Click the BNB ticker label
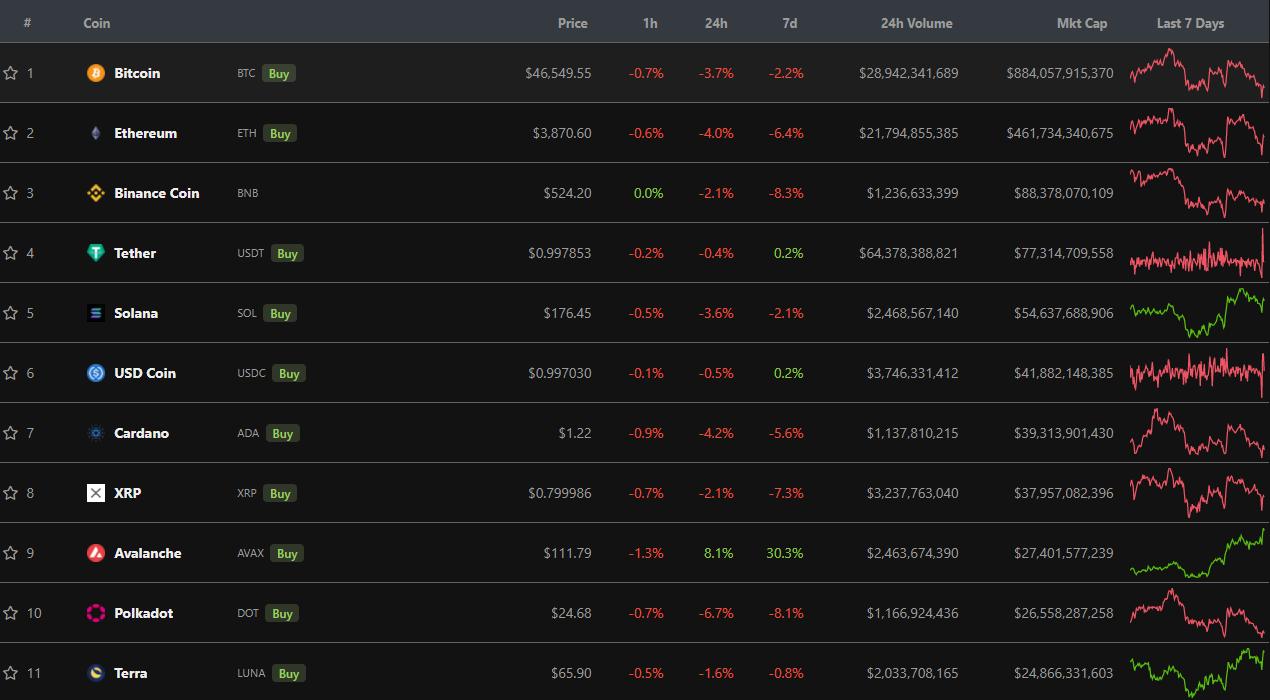1270x700 pixels. tap(248, 193)
